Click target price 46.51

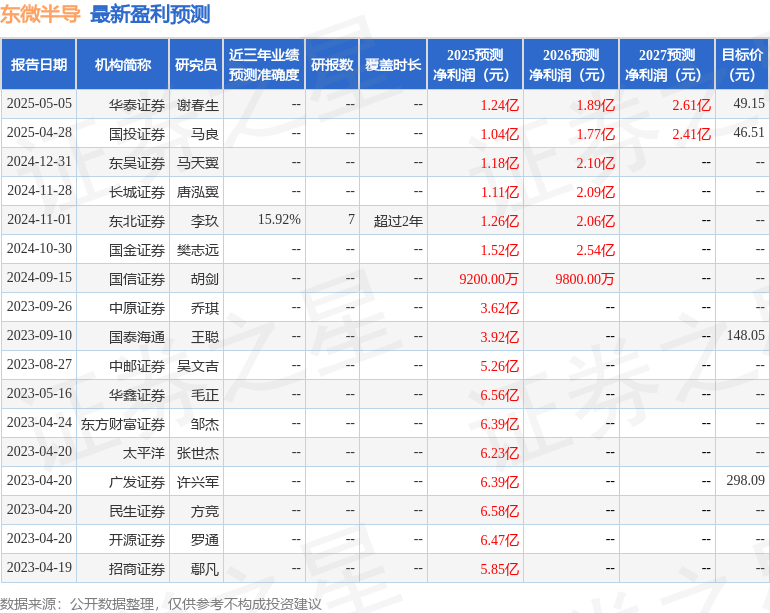(749, 132)
